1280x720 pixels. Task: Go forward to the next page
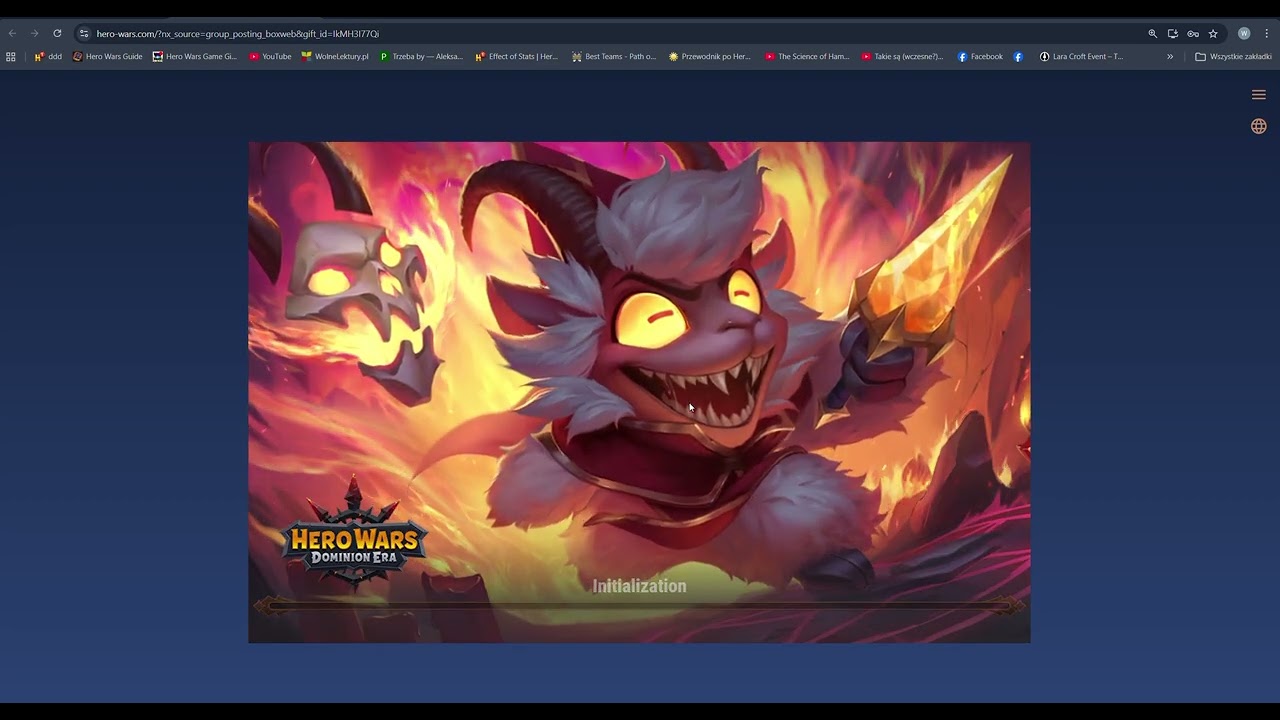[34, 33]
